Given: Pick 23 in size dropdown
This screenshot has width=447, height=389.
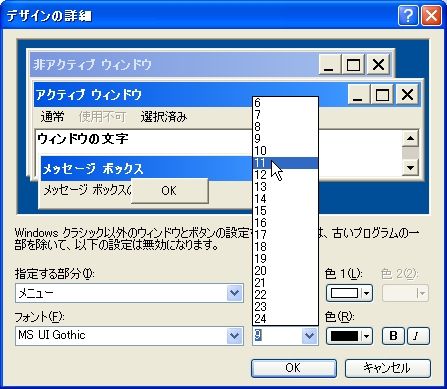Looking at the screenshot, I should pyautogui.click(x=285, y=307).
